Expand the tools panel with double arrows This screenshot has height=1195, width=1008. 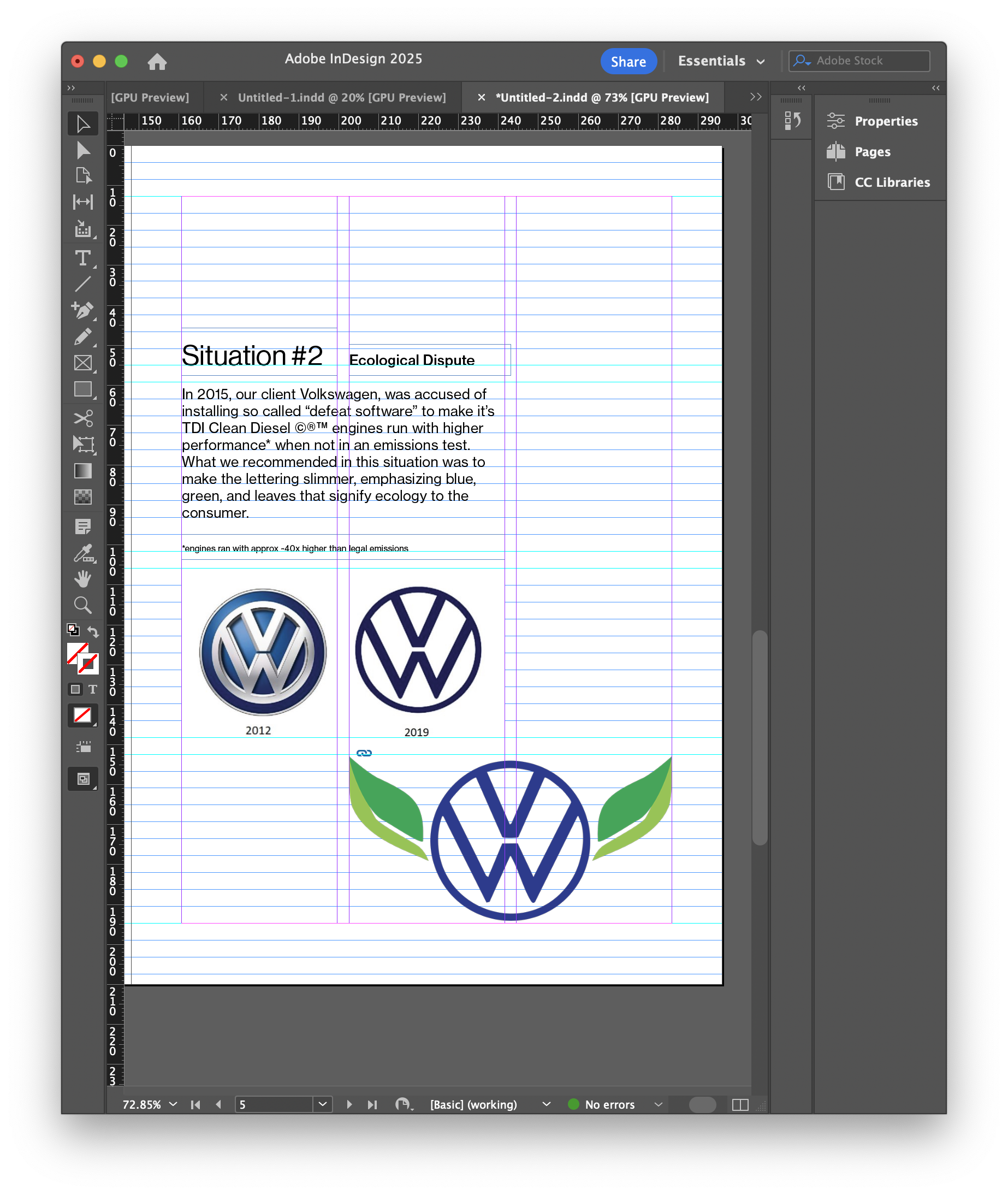(71, 88)
